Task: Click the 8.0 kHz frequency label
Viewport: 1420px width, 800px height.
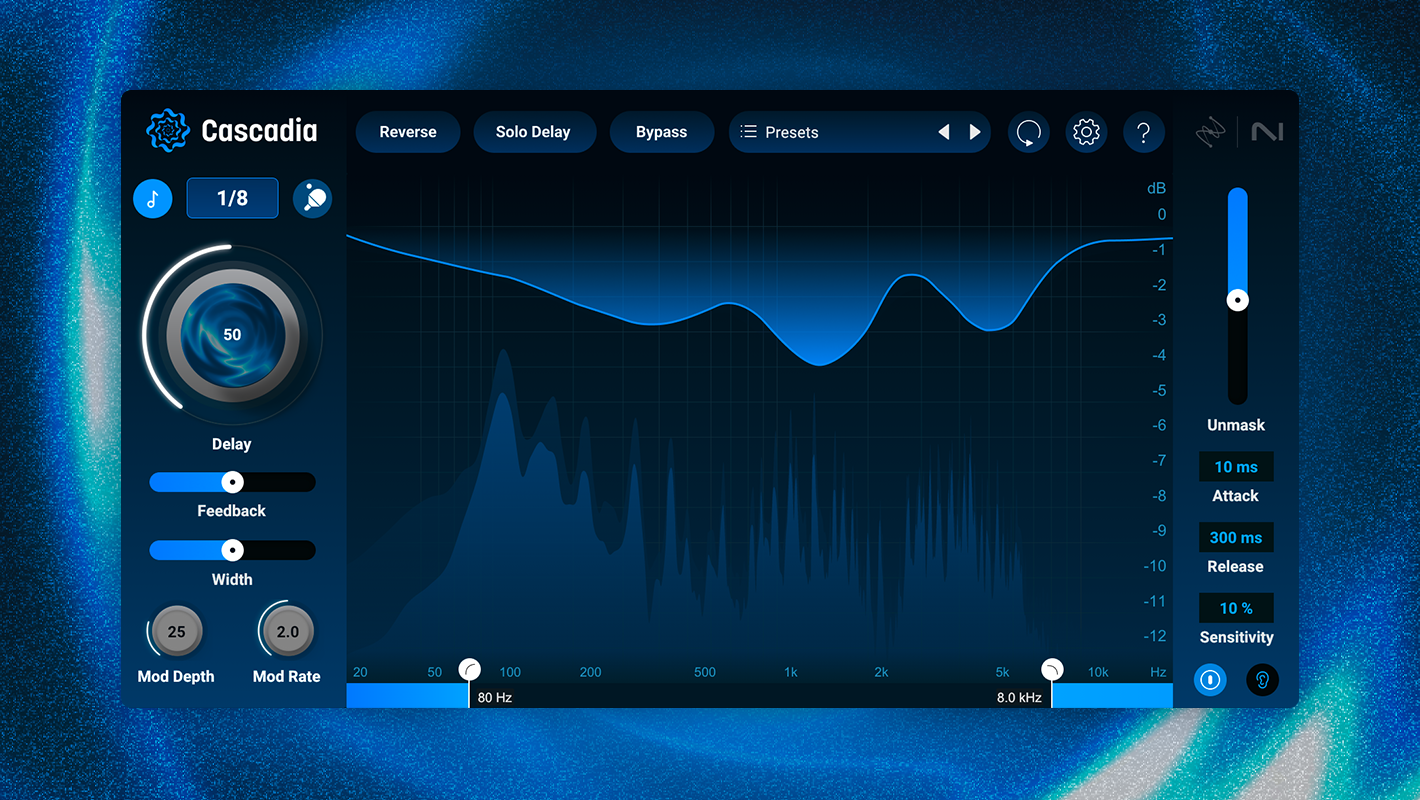Action: point(1019,697)
